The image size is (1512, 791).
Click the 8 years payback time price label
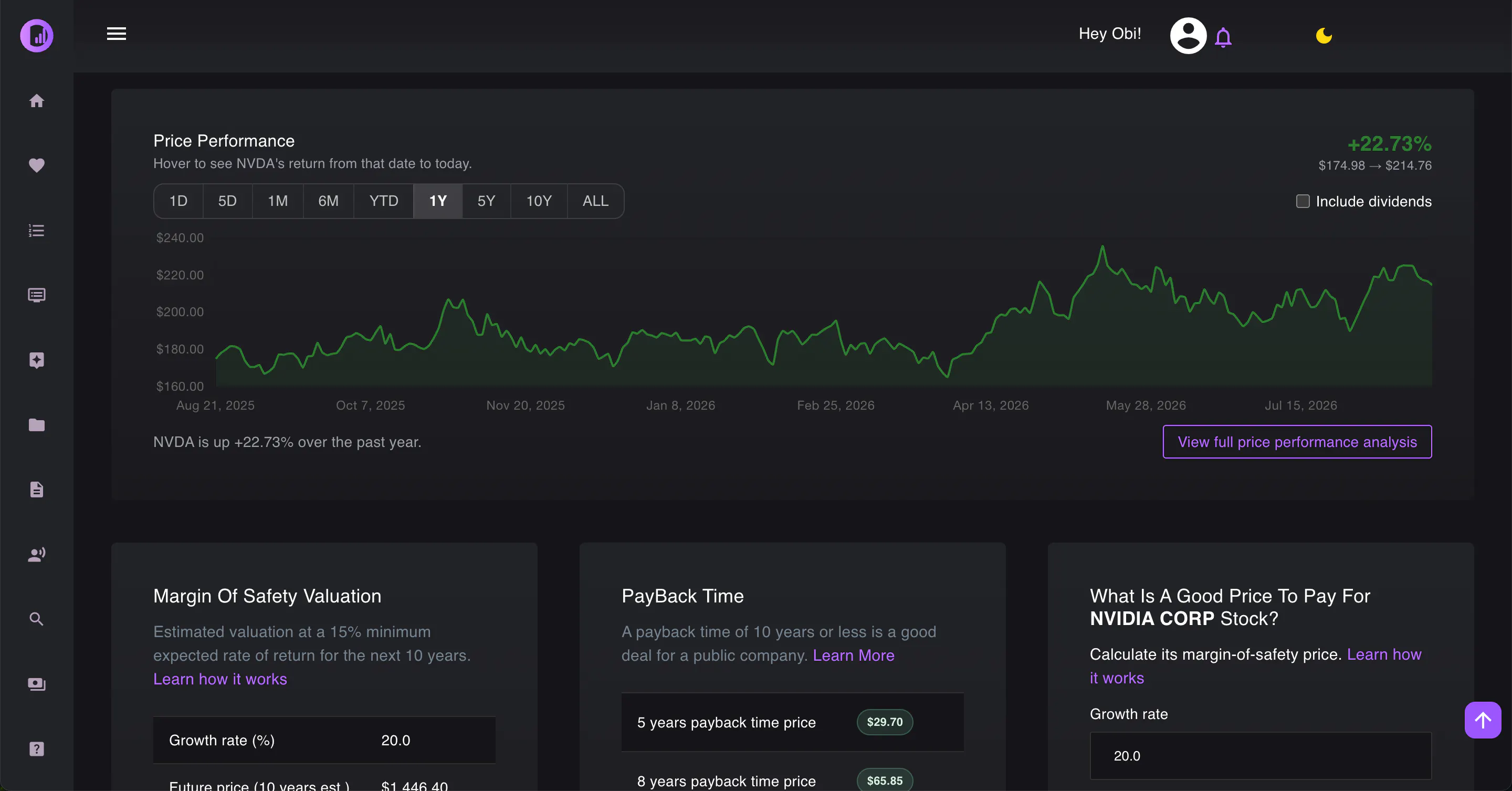(726, 781)
